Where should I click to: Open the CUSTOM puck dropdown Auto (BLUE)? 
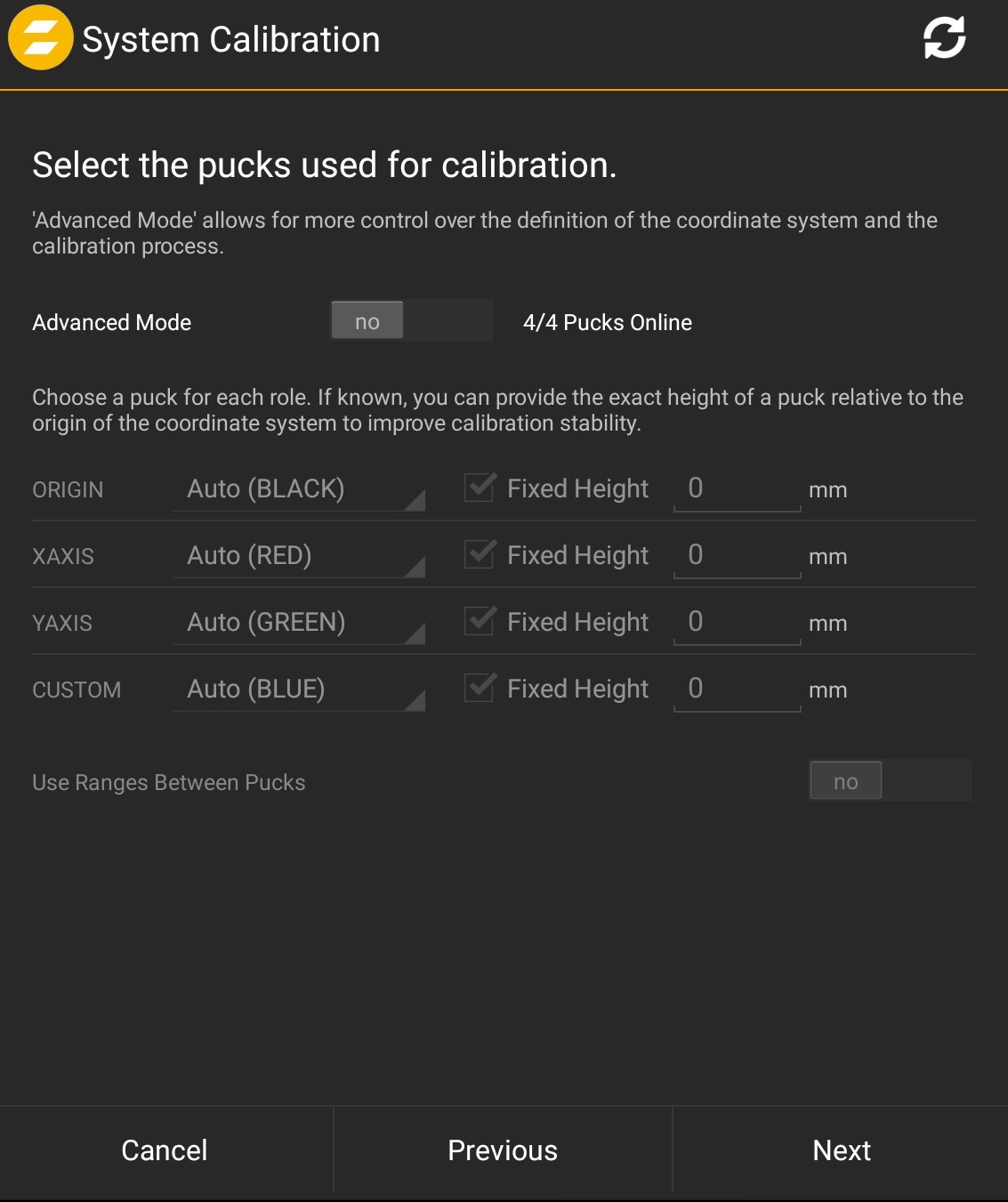pos(299,690)
